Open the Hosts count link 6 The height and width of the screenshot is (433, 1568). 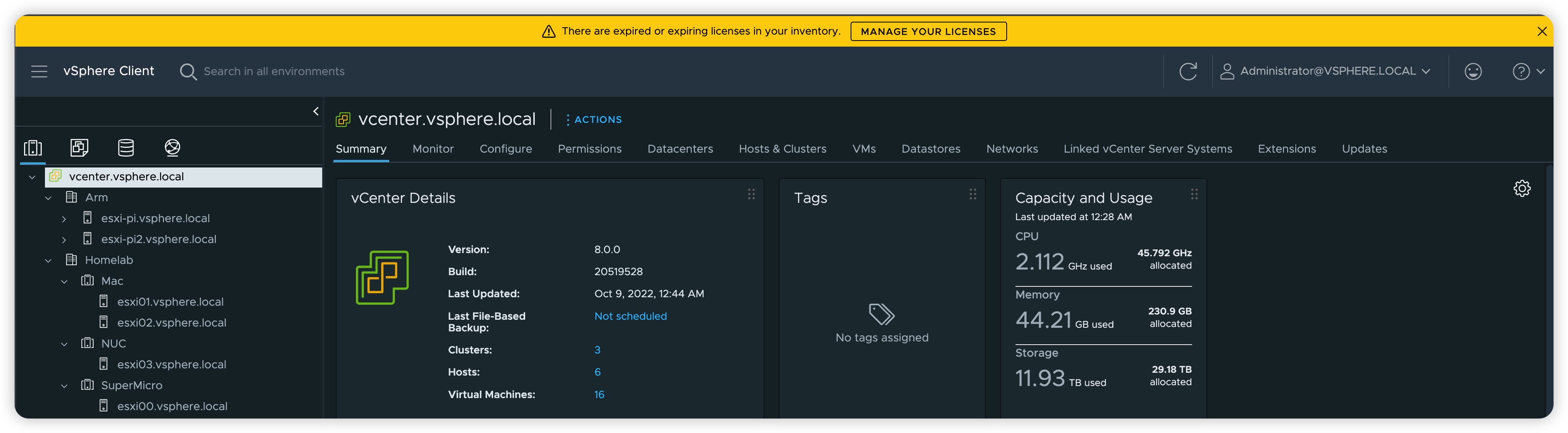[x=597, y=372]
